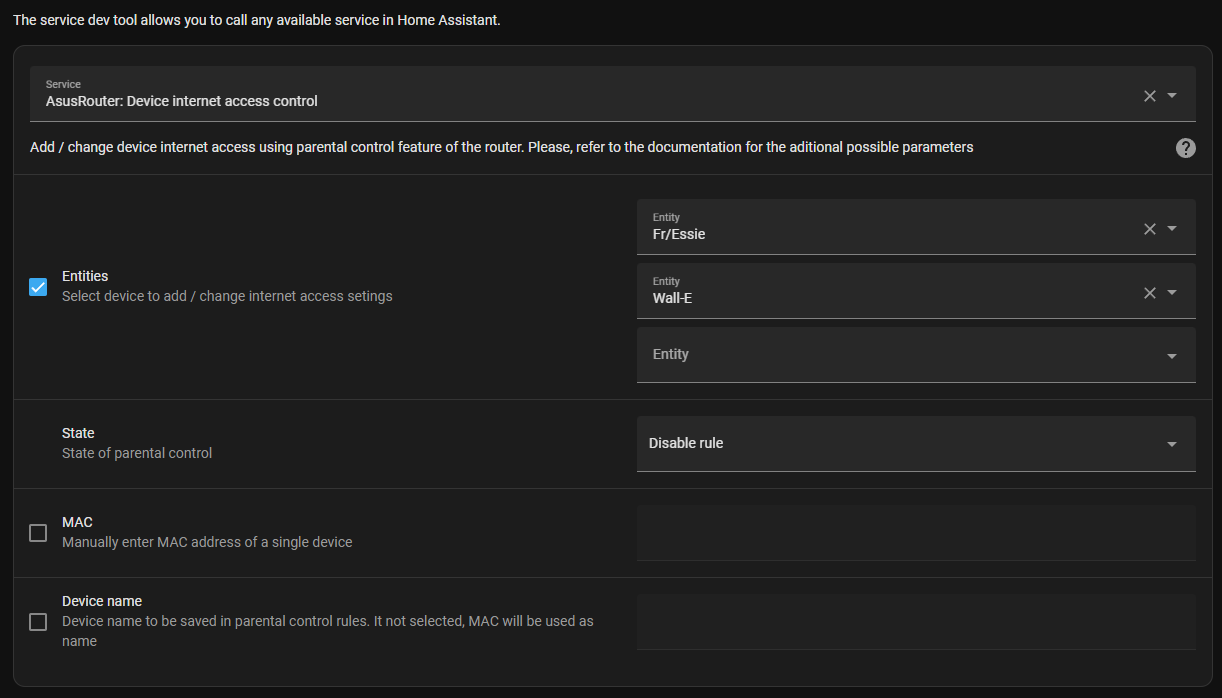Uncheck the Entities checkbox
1222x698 pixels.
click(37, 287)
